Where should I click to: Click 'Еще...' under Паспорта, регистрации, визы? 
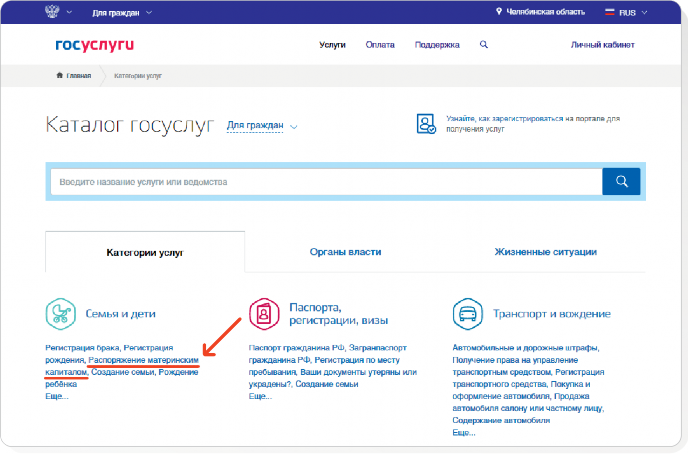pos(261,397)
